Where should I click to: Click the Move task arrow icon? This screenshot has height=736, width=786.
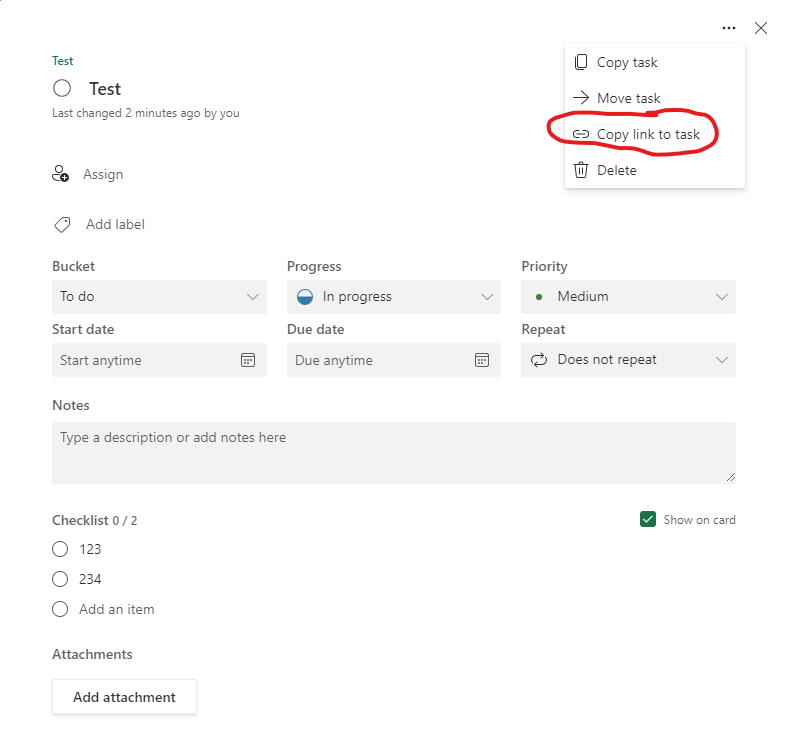pos(580,98)
